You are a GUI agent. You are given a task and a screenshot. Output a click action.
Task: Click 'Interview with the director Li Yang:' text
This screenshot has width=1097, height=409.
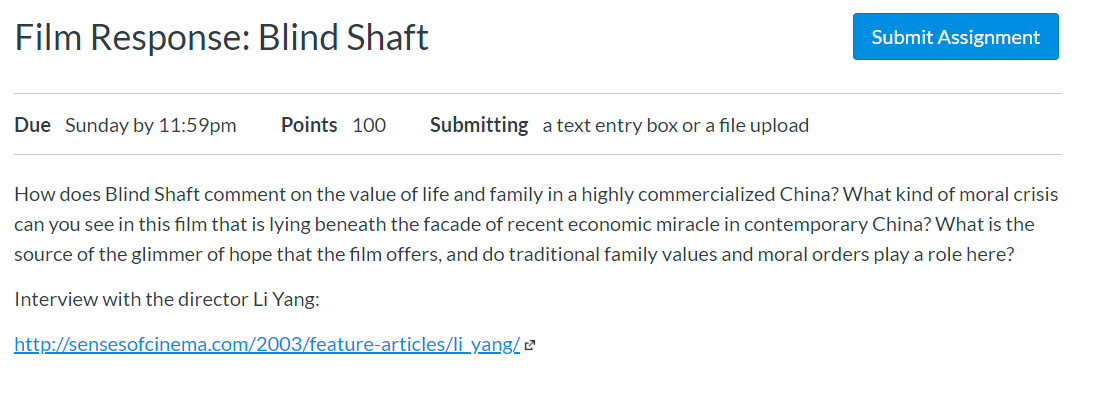coord(167,299)
